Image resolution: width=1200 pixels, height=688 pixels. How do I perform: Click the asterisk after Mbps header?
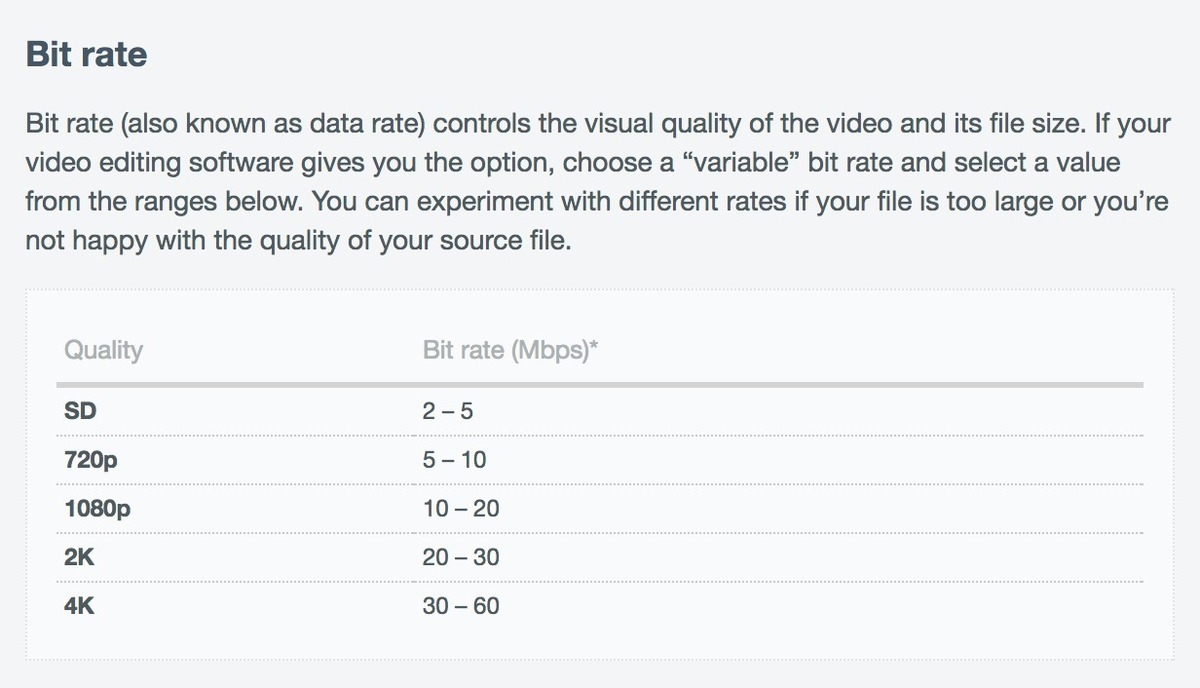tap(595, 347)
